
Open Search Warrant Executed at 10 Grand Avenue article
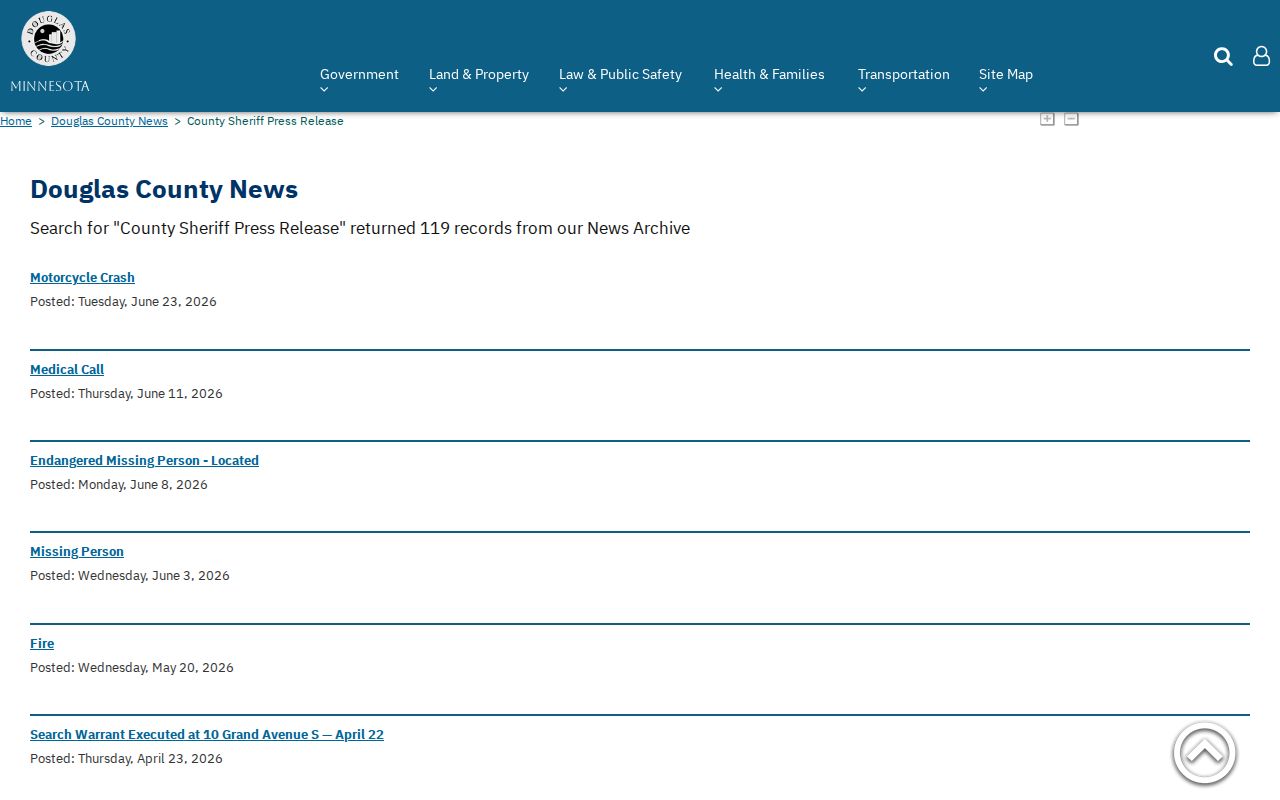tap(207, 735)
